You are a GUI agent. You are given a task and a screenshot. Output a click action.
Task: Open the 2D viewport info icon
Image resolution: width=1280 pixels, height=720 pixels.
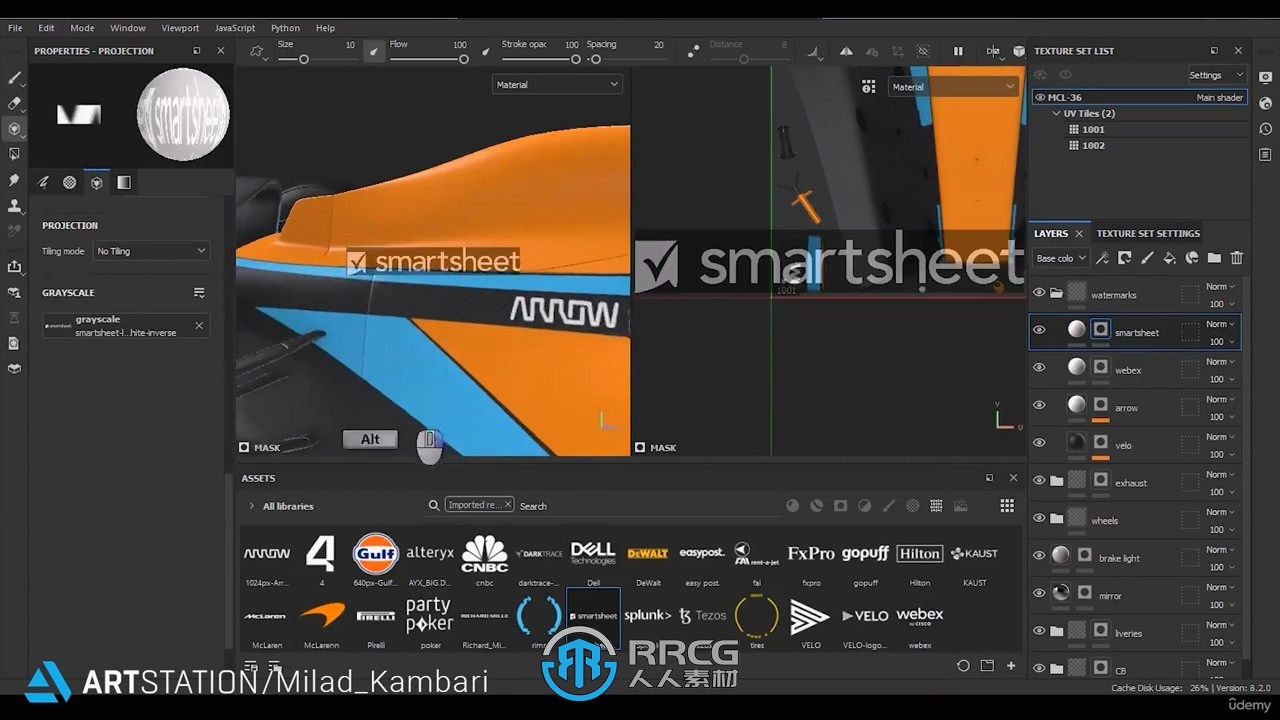click(868, 87)
